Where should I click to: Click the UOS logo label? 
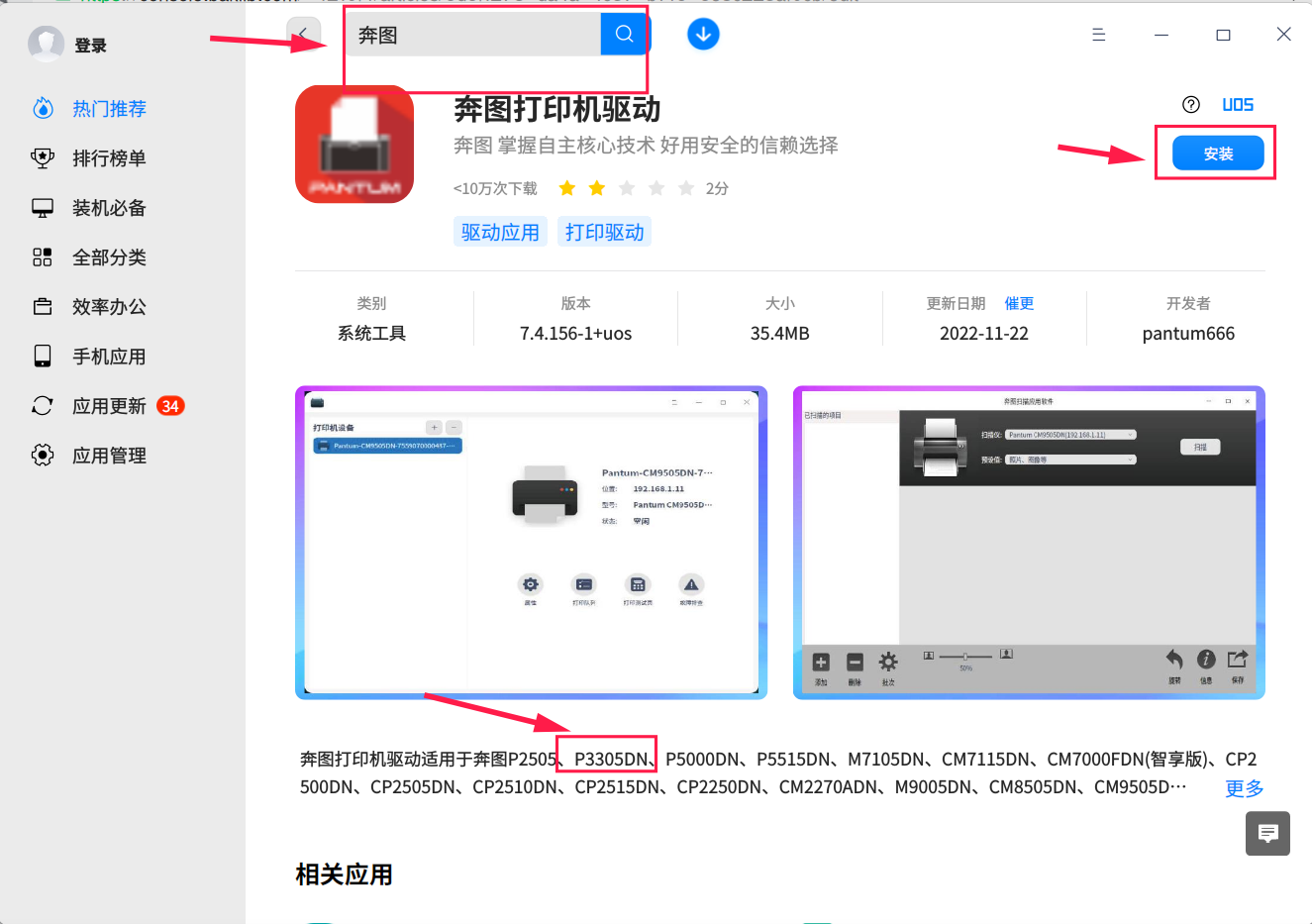click(1238, 105)
